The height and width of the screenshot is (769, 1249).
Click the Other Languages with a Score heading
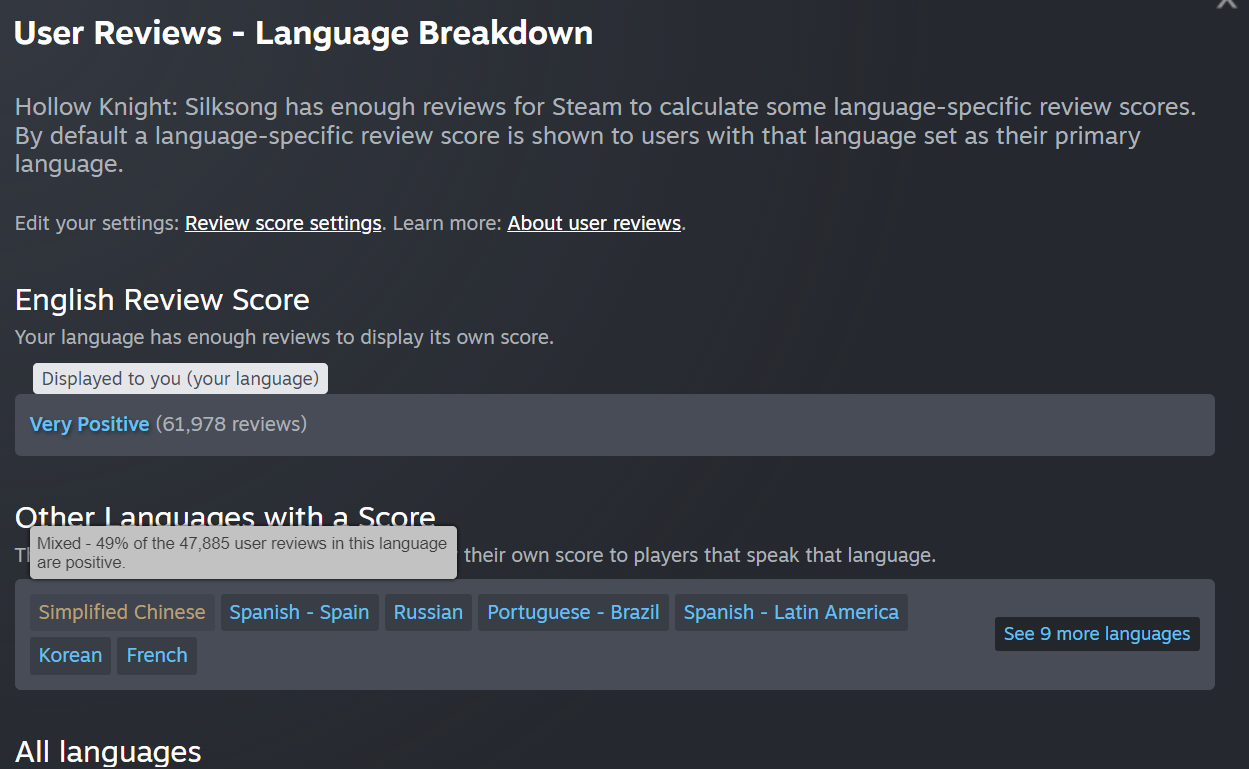[x=225, y=517]
